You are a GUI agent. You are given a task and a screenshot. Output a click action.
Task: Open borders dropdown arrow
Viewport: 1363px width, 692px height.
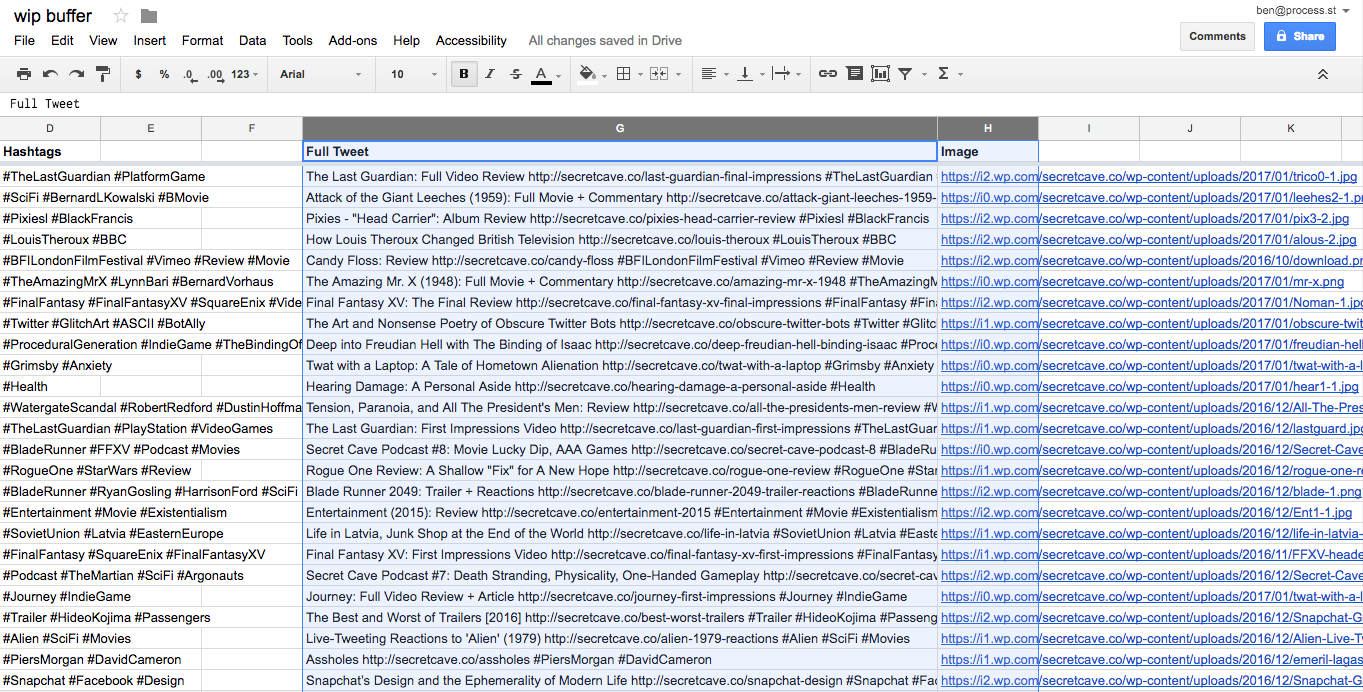click(x=641, y=75)
